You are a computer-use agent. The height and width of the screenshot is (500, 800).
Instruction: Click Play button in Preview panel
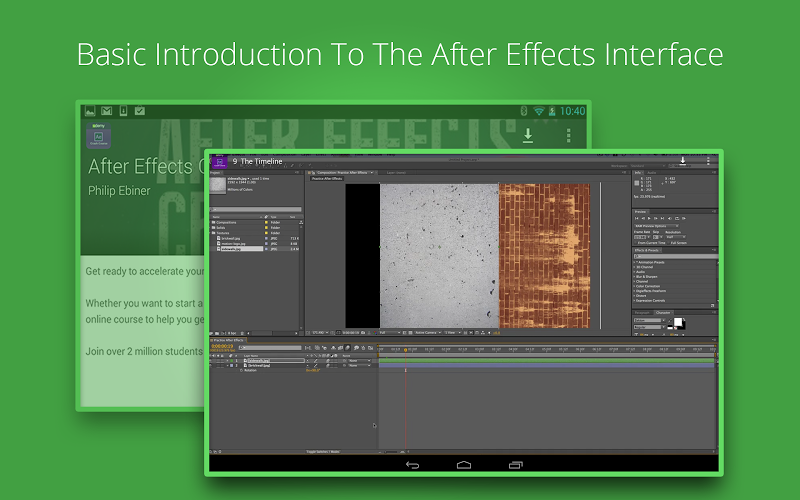[x=649, y=218]
